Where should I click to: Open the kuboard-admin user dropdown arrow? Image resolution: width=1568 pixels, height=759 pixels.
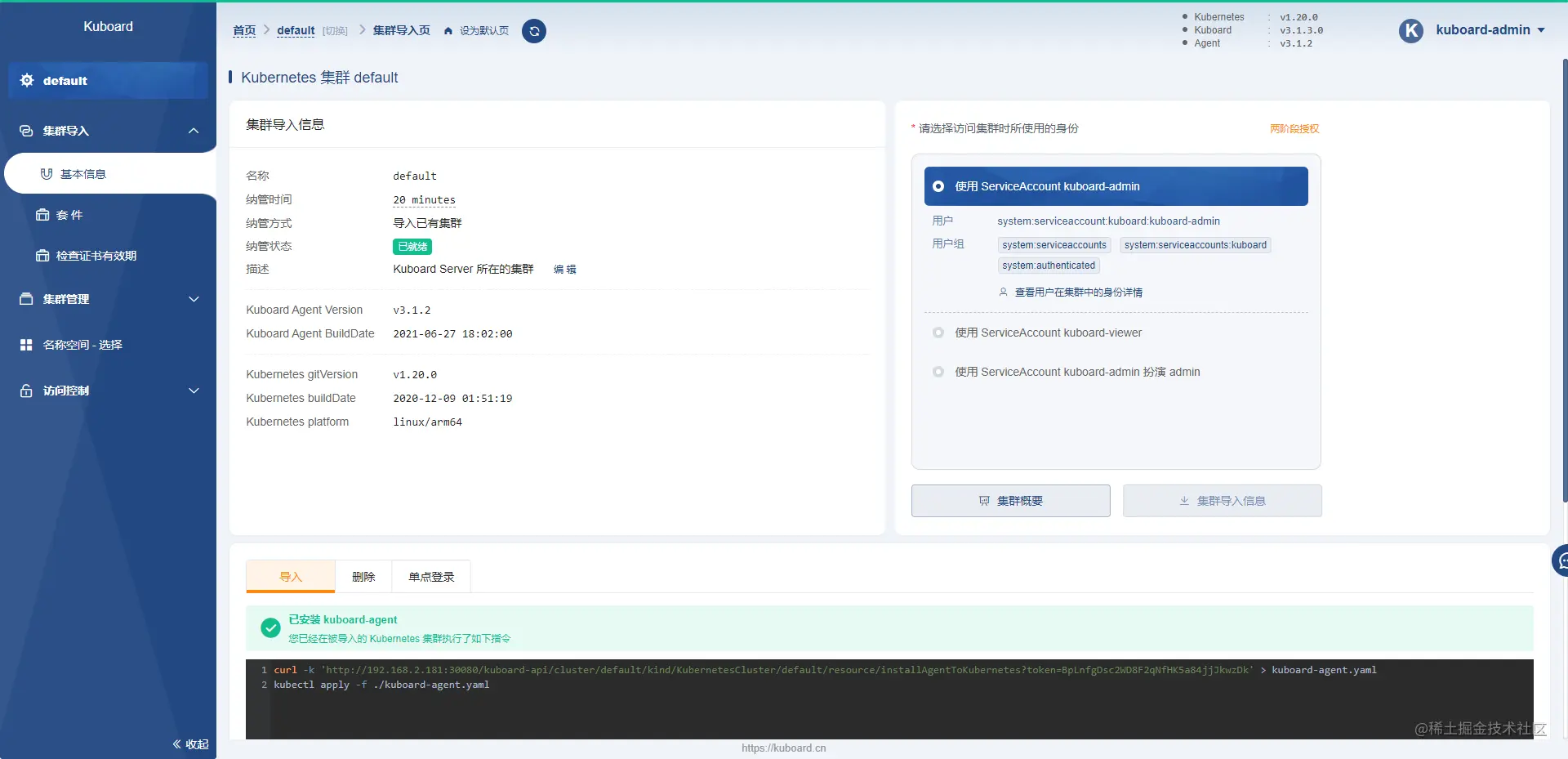click(x=1541, y=30)
